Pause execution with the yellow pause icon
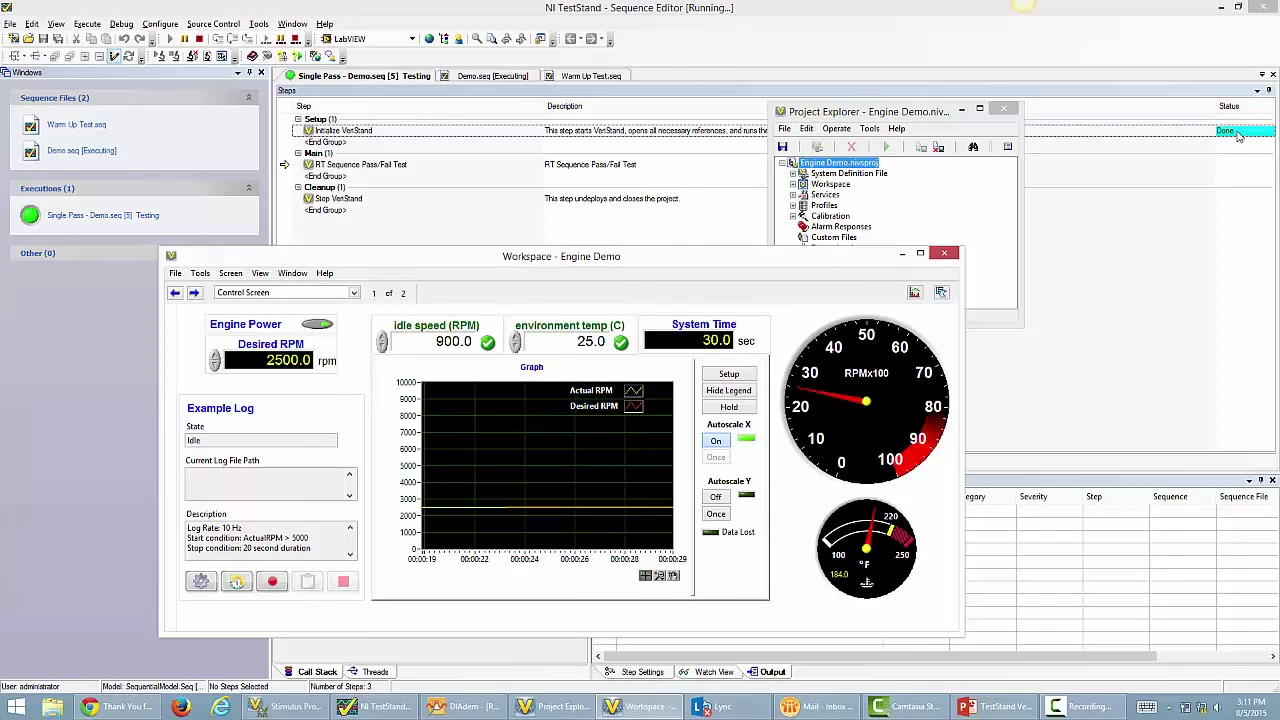The image size is (1280, 720). pos(185,39)
